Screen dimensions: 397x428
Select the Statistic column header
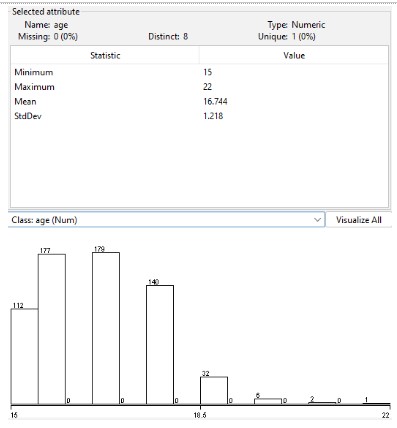(105, 55)
